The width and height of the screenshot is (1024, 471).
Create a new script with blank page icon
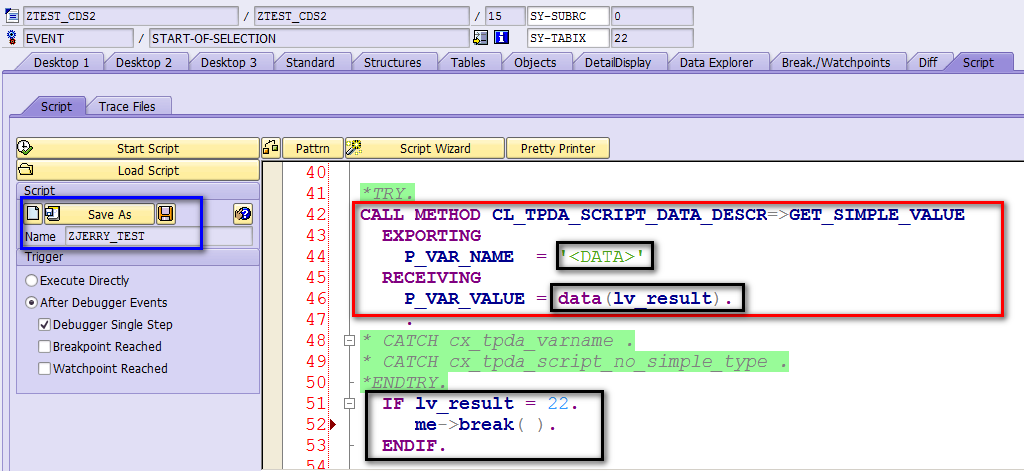(x=33, y=214)
